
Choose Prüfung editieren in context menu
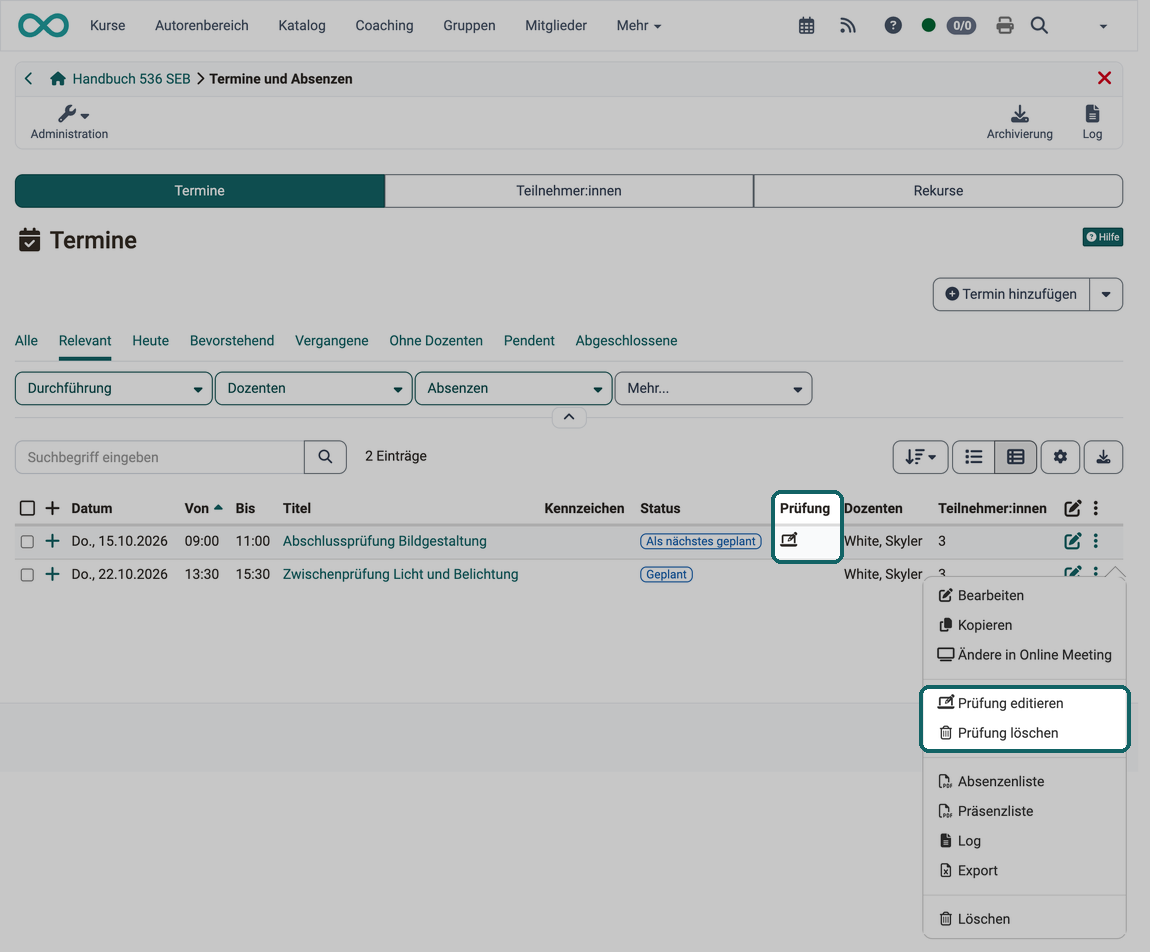click(x=1025, y=703)
